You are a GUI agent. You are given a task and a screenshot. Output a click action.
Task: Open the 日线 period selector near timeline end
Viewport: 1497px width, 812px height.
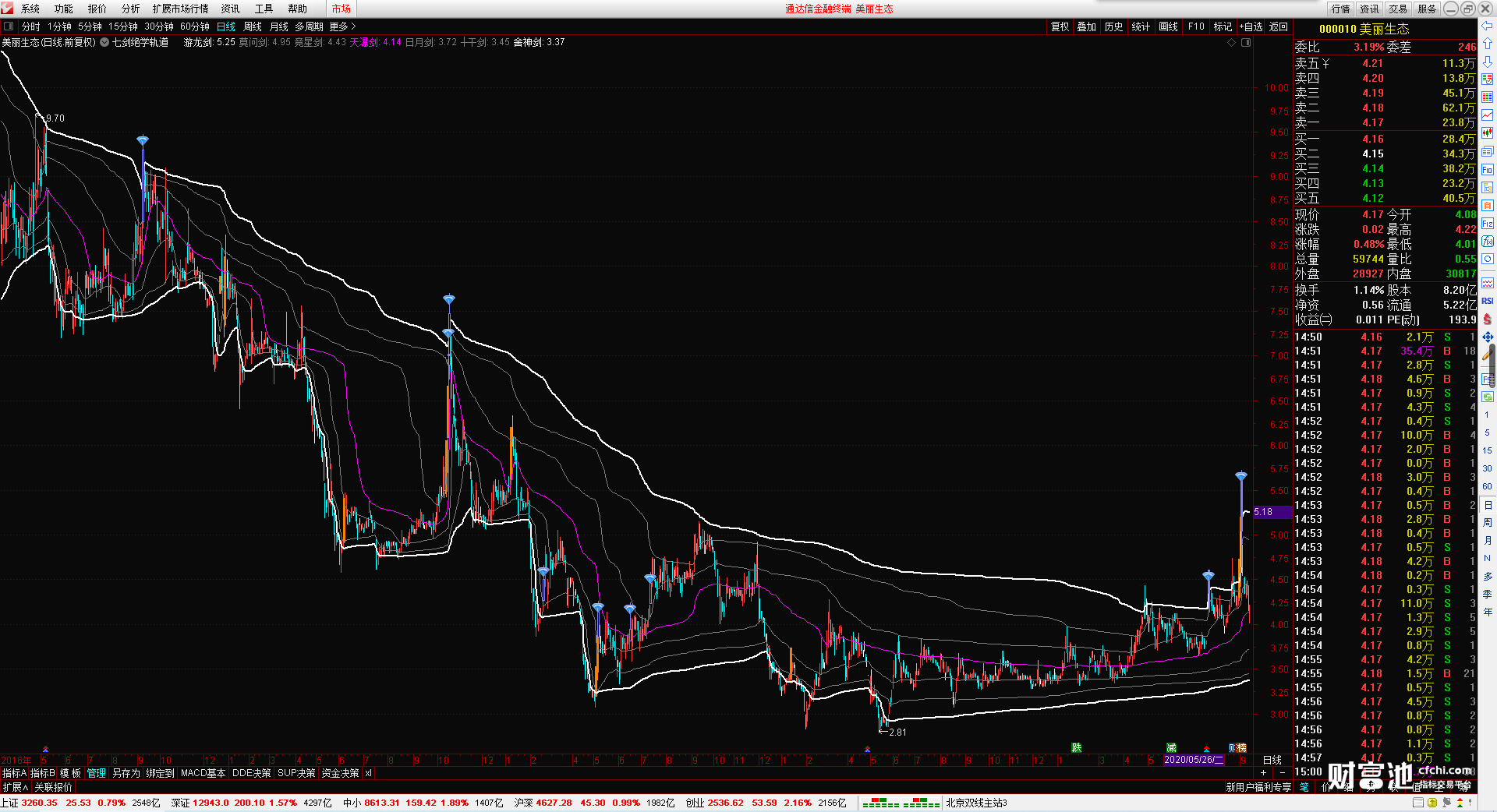(x=1272, y=760)
